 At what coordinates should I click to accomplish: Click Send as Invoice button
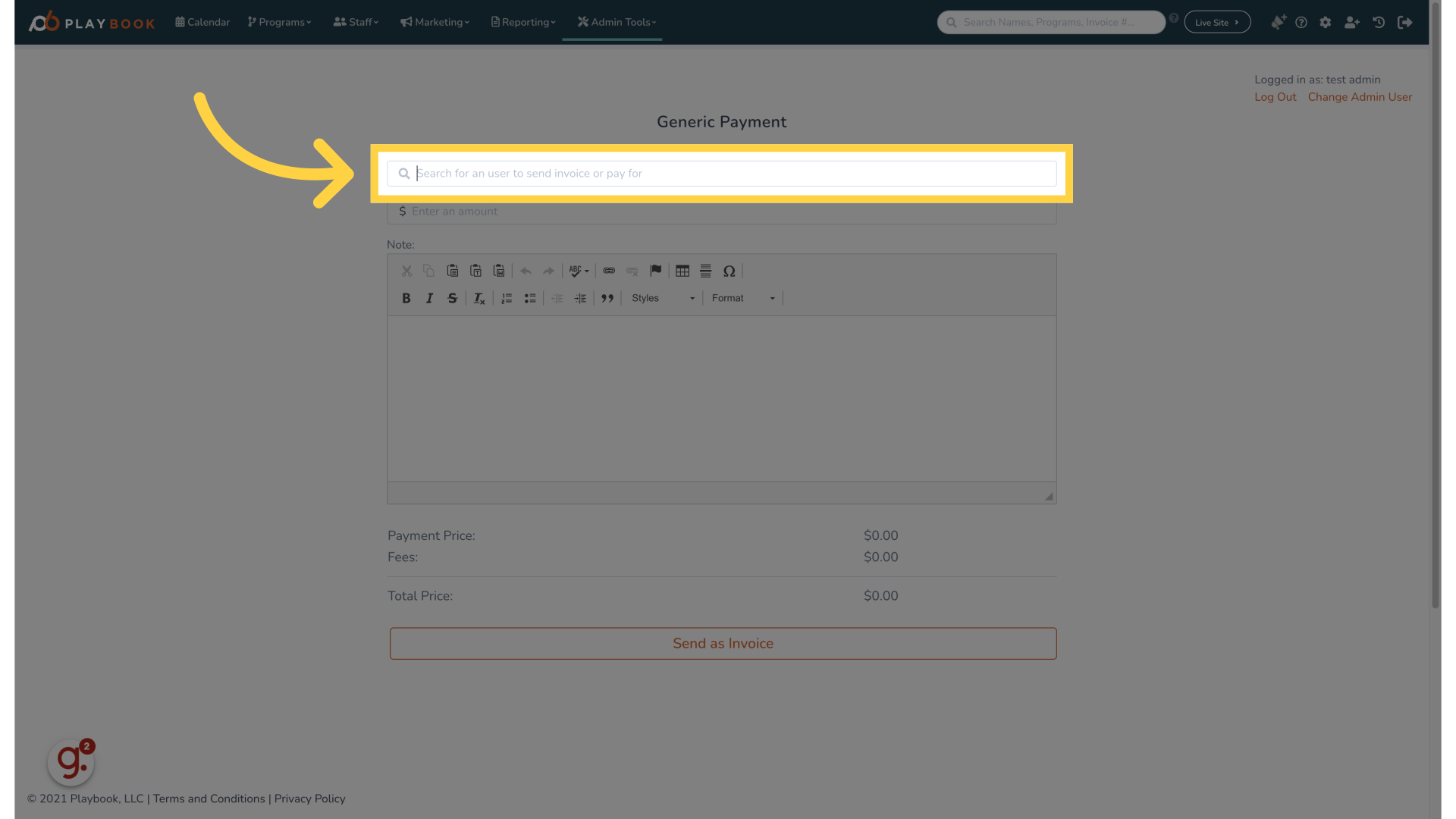[x=722, y=643]
